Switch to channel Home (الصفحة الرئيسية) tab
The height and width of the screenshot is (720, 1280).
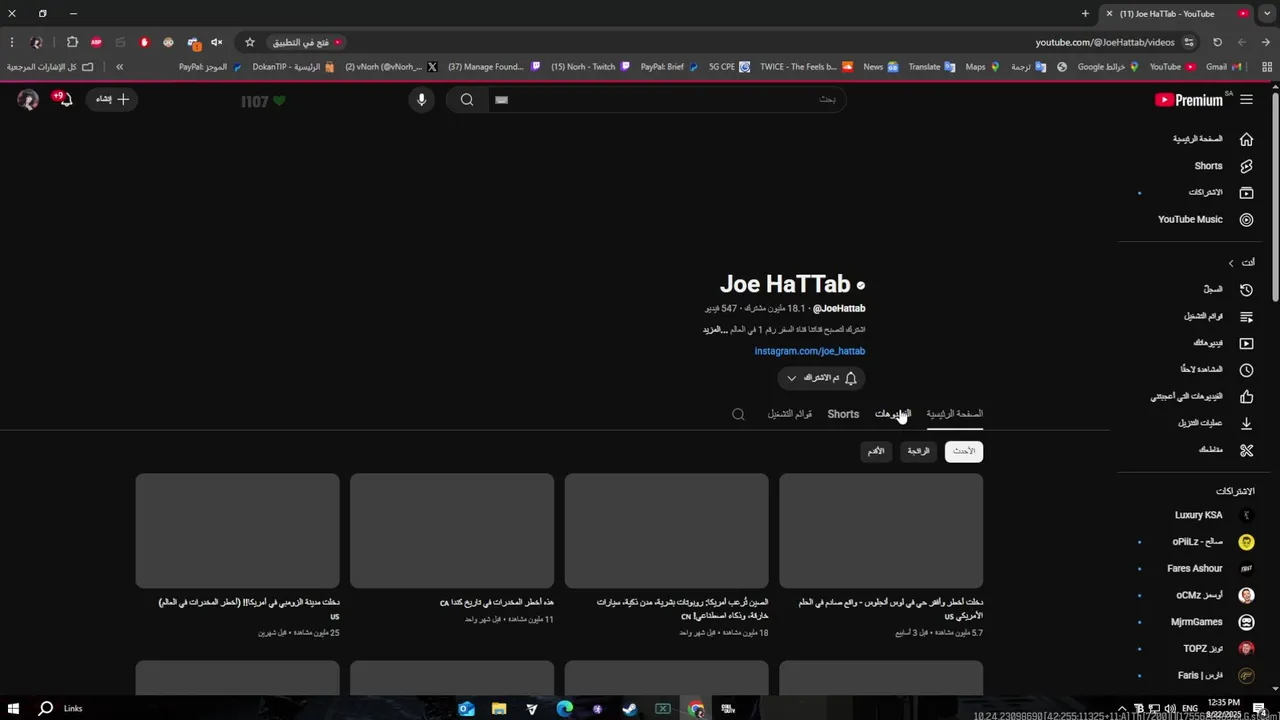click(x=954, y=414)
